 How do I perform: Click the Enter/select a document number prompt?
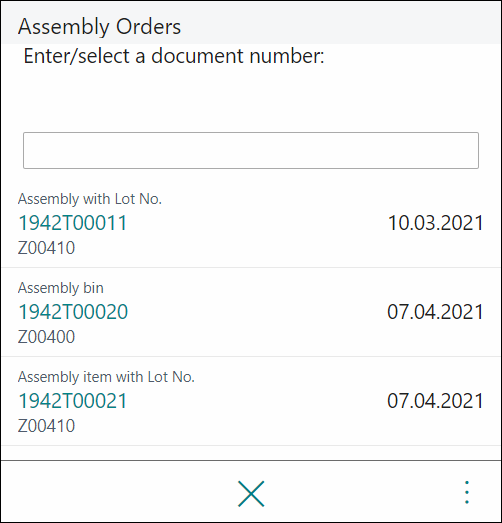pos(174,56)
